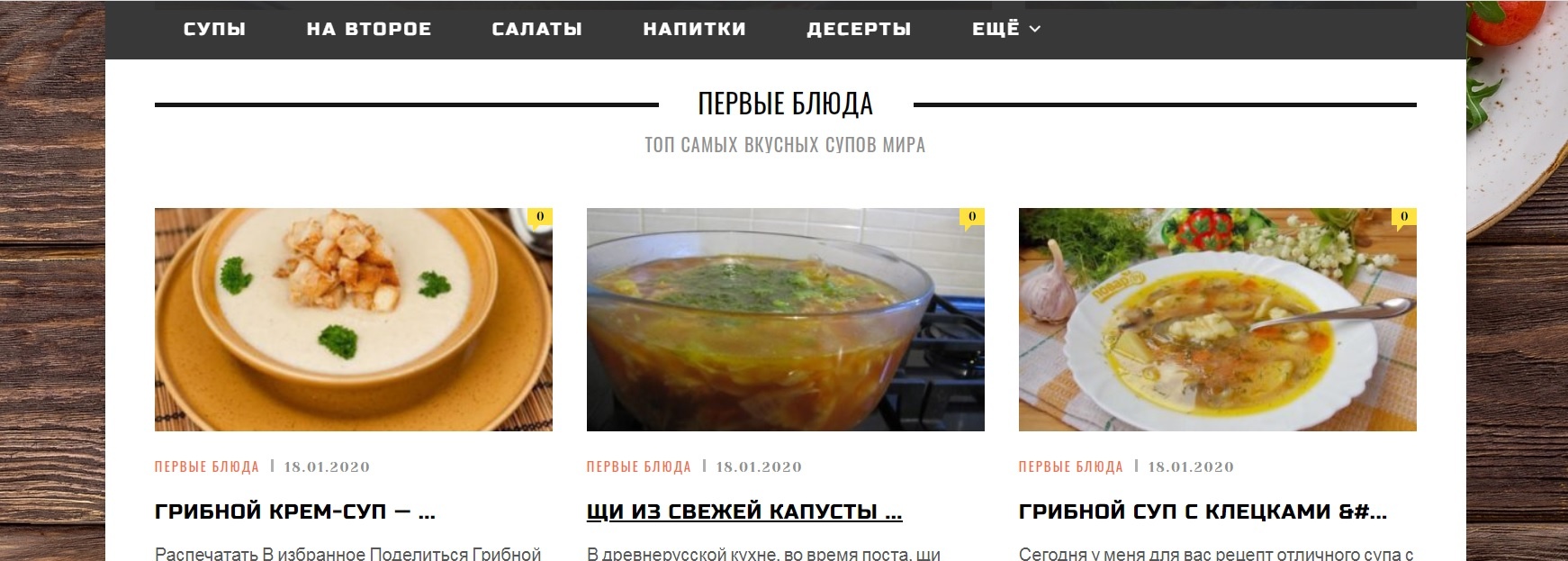
Task: Open the ДЕСЕРТЫ menu item
Action: [859, 29]
